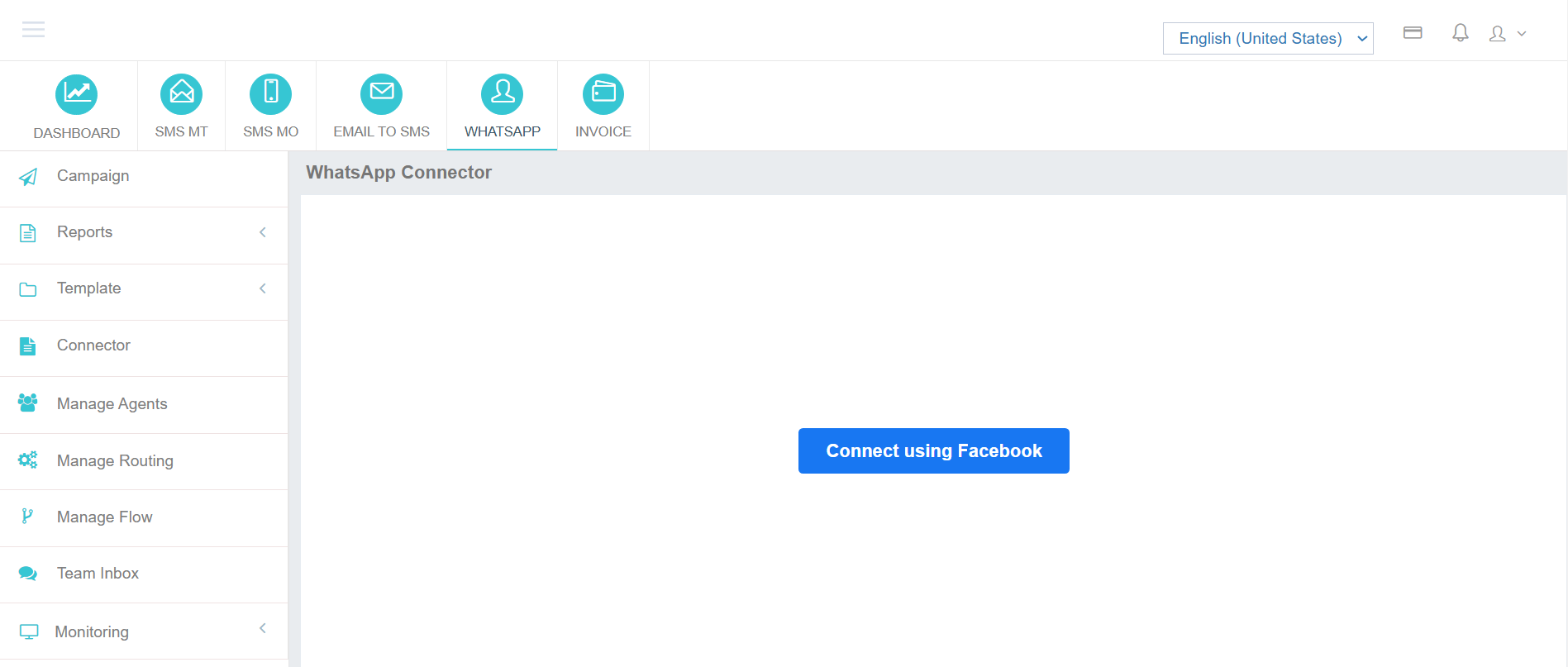This screenshot has height=667, width=1568.
Task: Click the Manage Flow branch icon
Action: tap(27, 517)
